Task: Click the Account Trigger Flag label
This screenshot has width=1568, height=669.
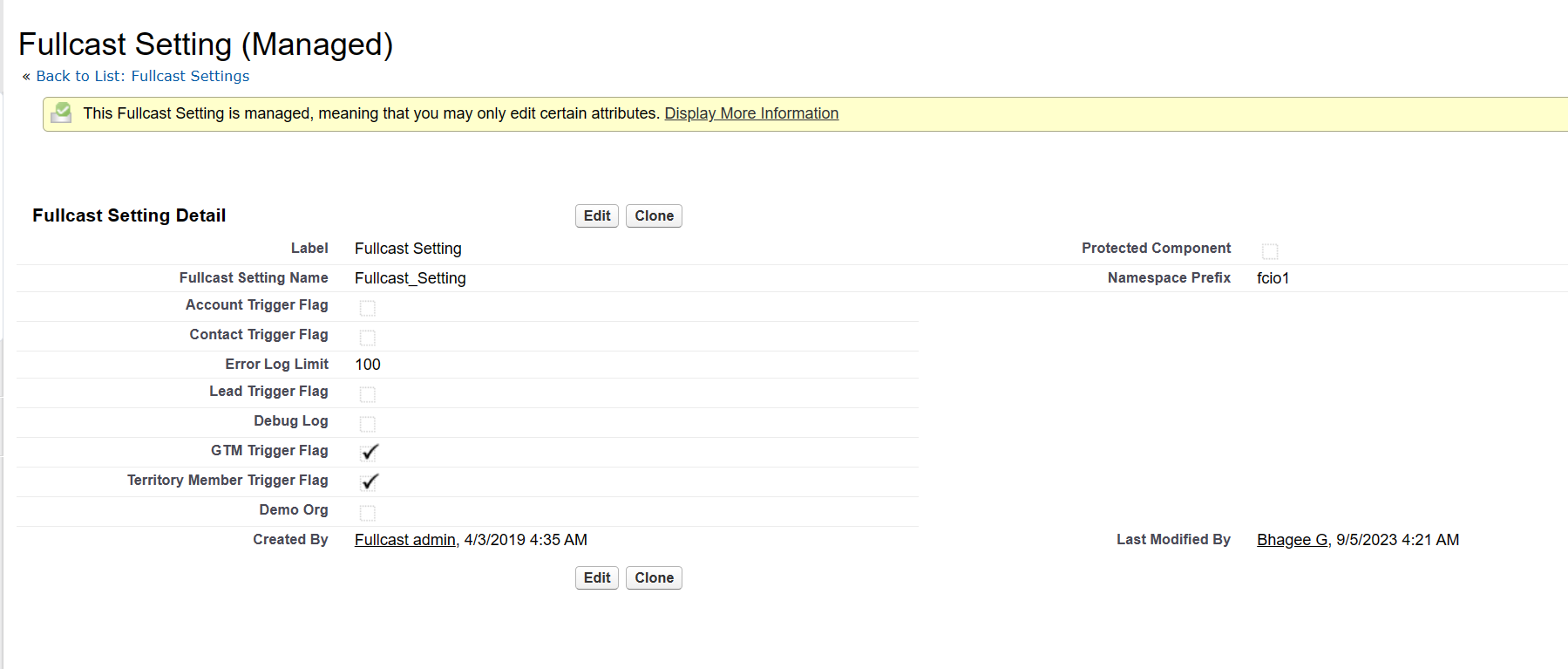Action: pos(257,305)
